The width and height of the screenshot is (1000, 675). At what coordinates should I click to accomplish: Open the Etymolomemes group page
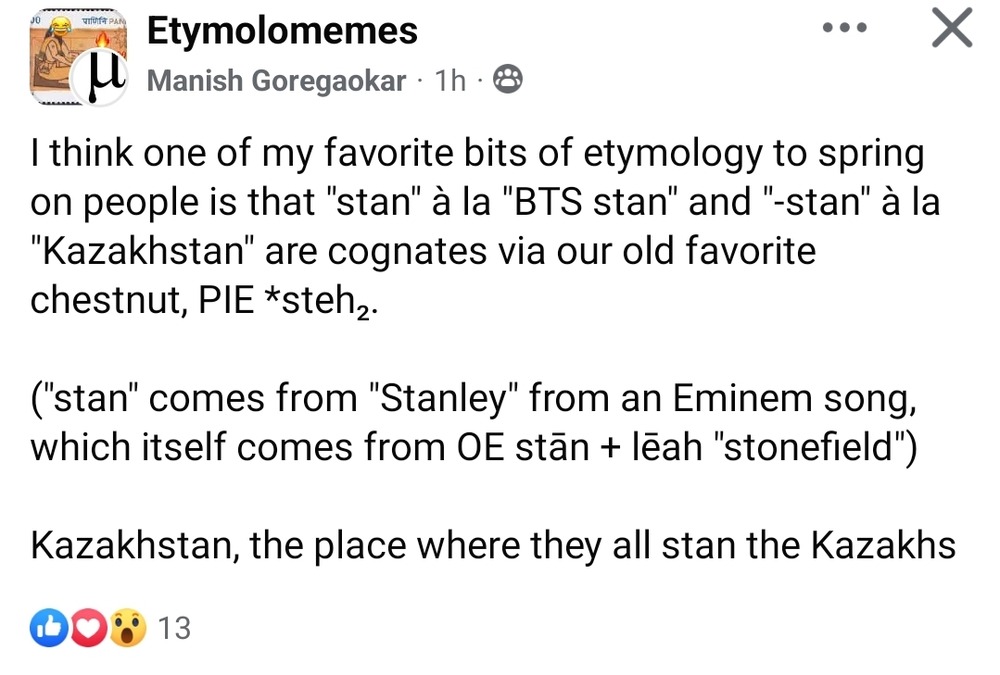click(x=282, y=30)
